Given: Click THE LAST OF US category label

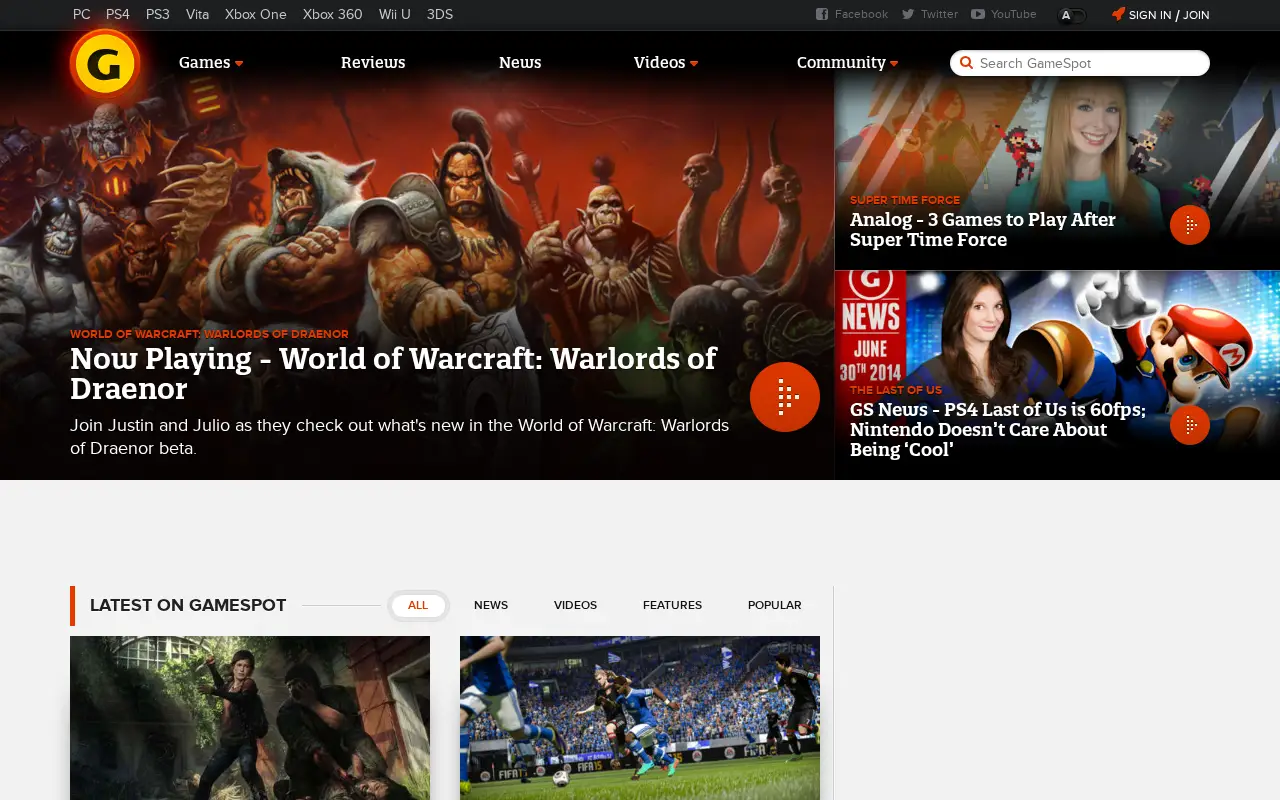Looking at the screenshot, I should 896,390.
